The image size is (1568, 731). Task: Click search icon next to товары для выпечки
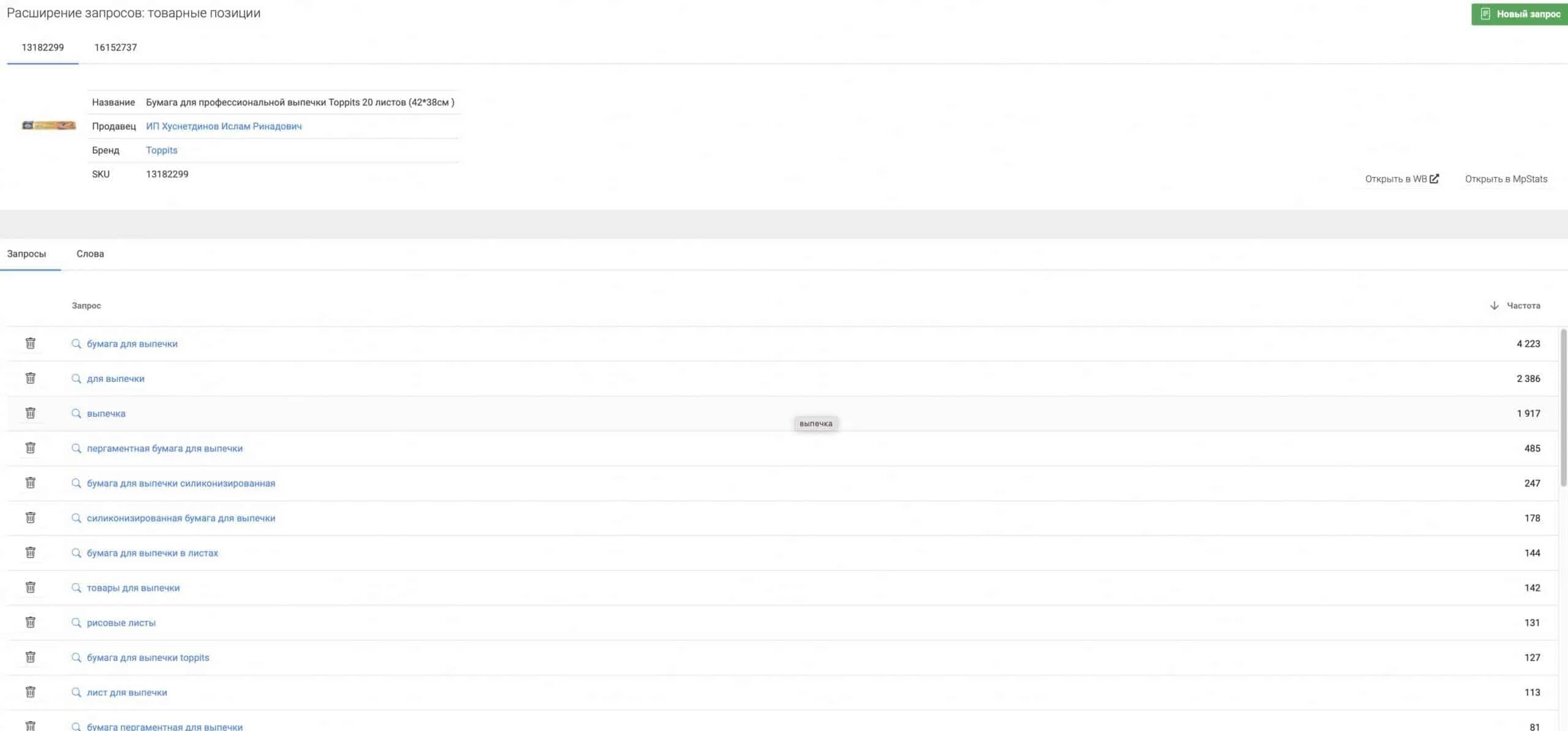tap(76, 588)
